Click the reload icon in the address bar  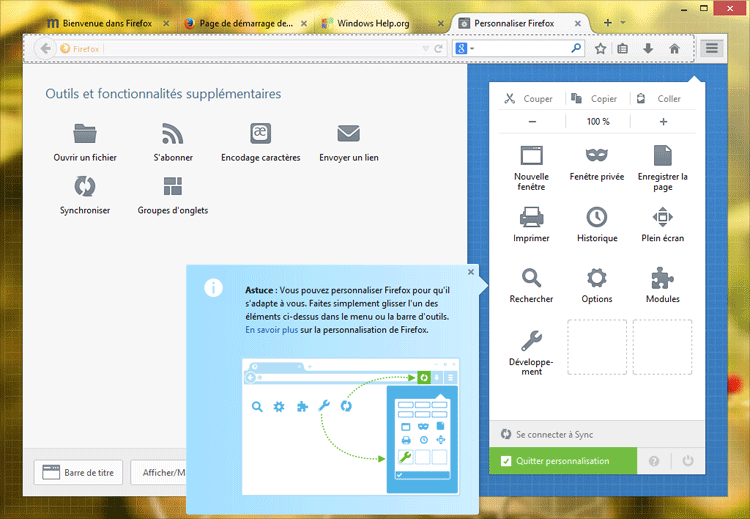pyautogui.click(x=438, y=48)
